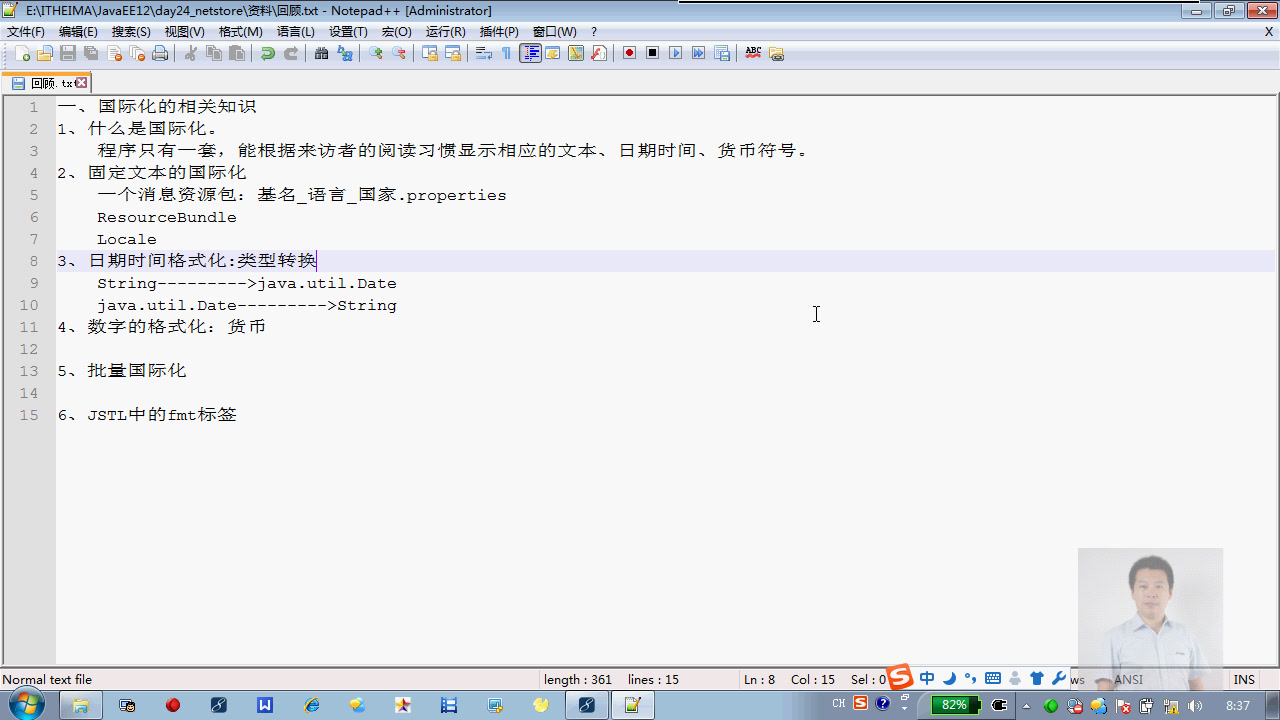The image size is (1280, 720).
Task: Open the ? help menu
Action: (594, 32)
